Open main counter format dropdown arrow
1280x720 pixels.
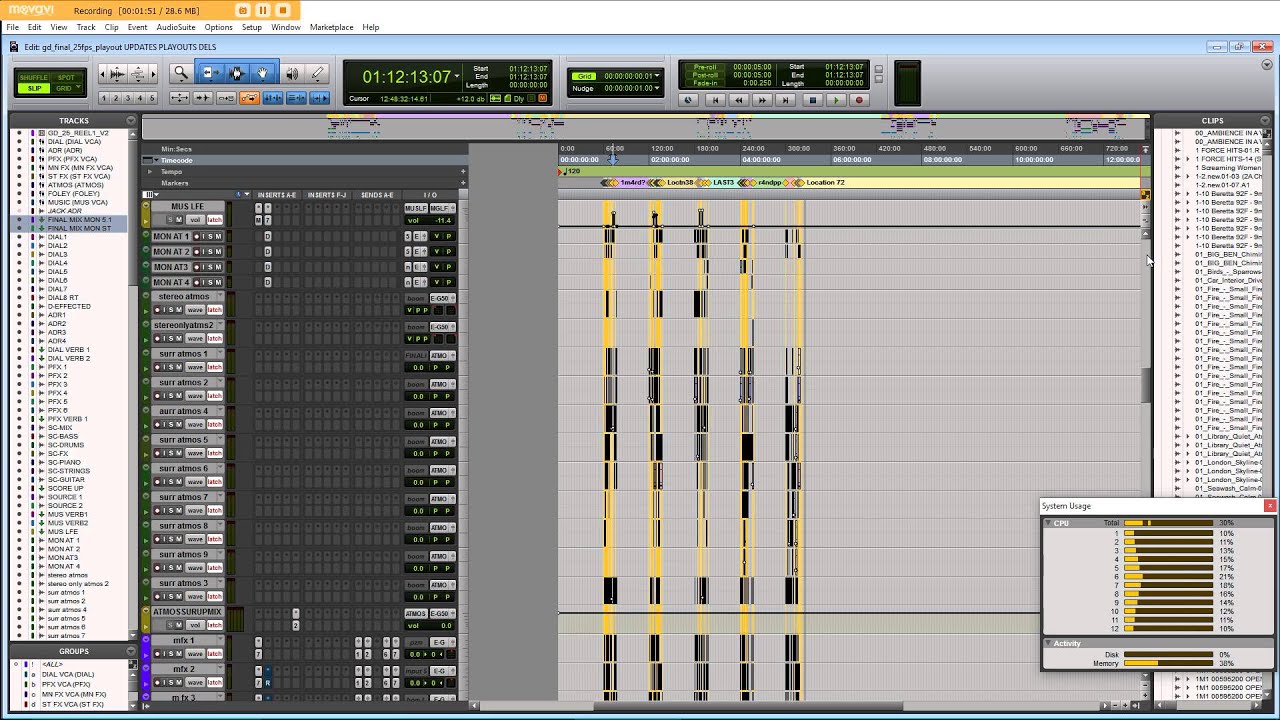tap(457, 77)
